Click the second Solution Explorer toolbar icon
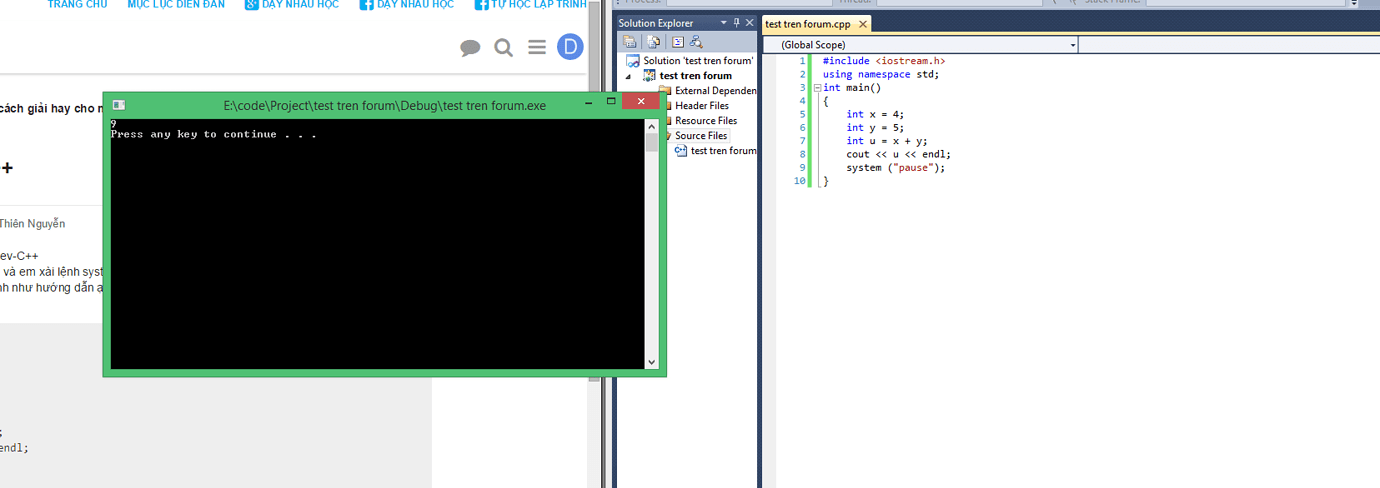1380x488 pixels. click(653, 42)
